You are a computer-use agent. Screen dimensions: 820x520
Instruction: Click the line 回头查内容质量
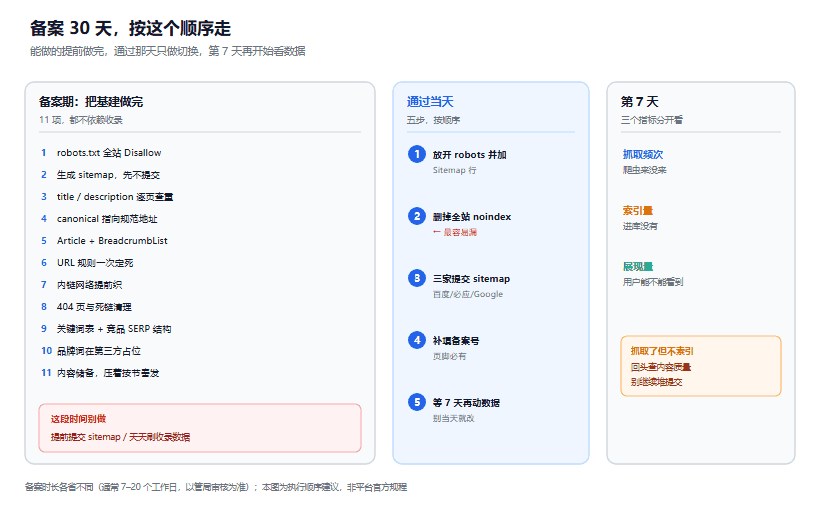click(660, 367)
